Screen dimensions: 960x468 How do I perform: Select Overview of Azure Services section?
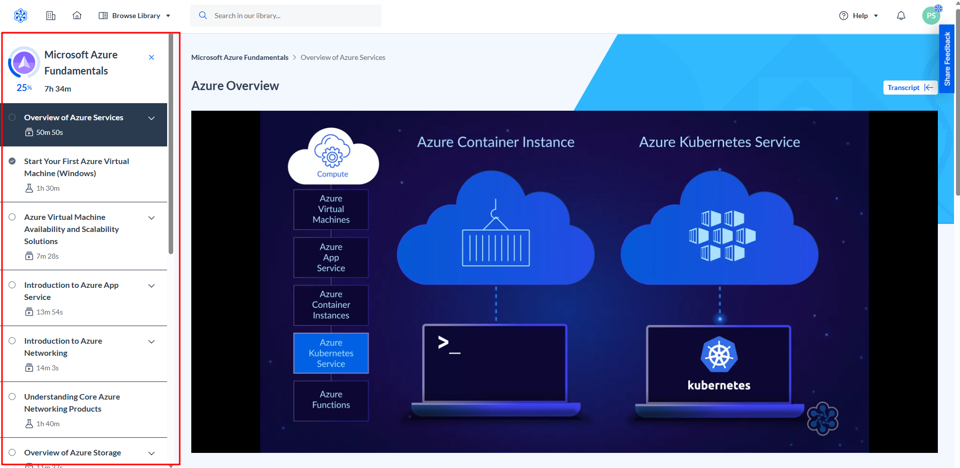click(x=84, y=124)
